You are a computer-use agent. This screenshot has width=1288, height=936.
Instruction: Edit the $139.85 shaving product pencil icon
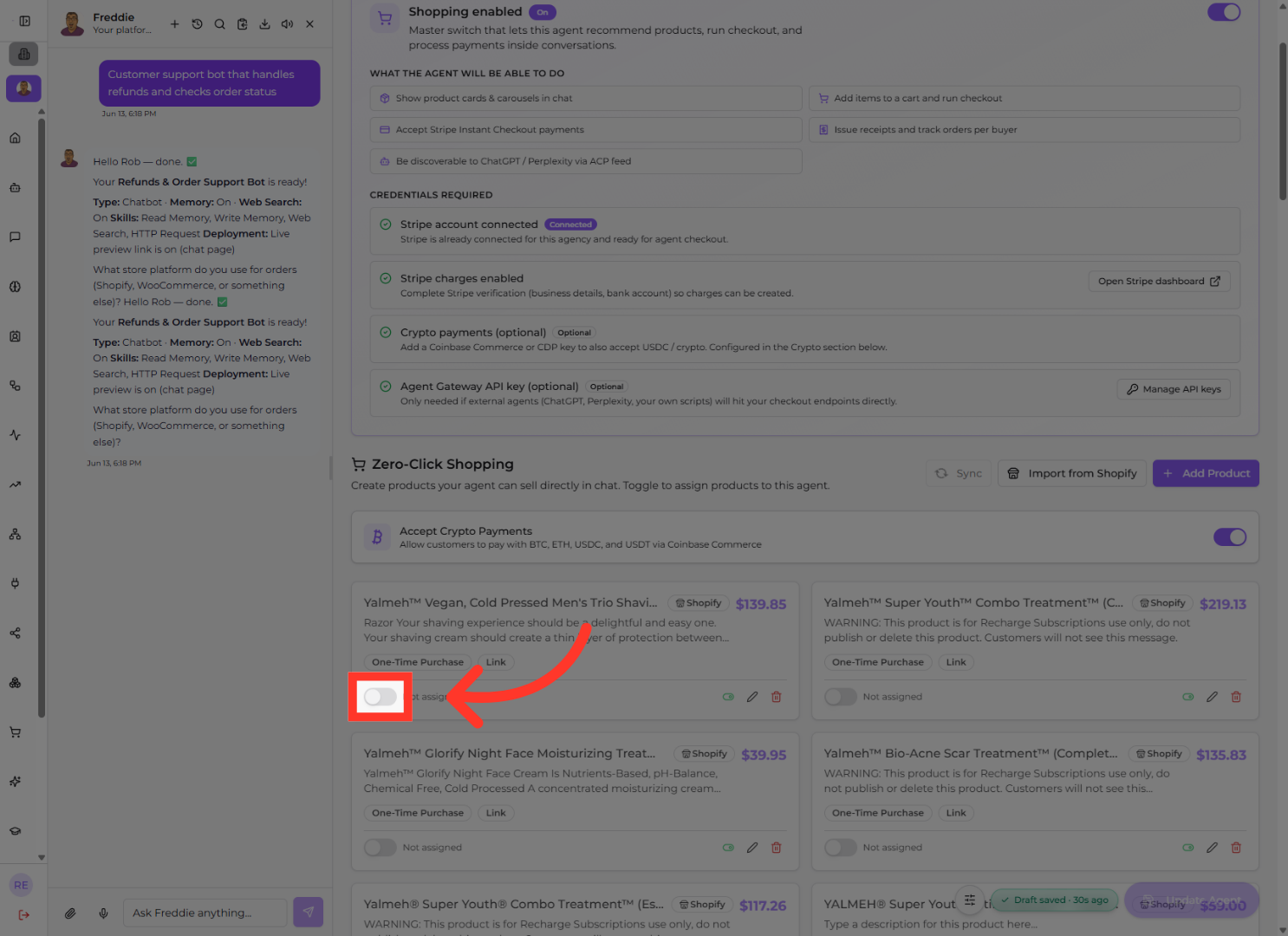click(752, 697)
